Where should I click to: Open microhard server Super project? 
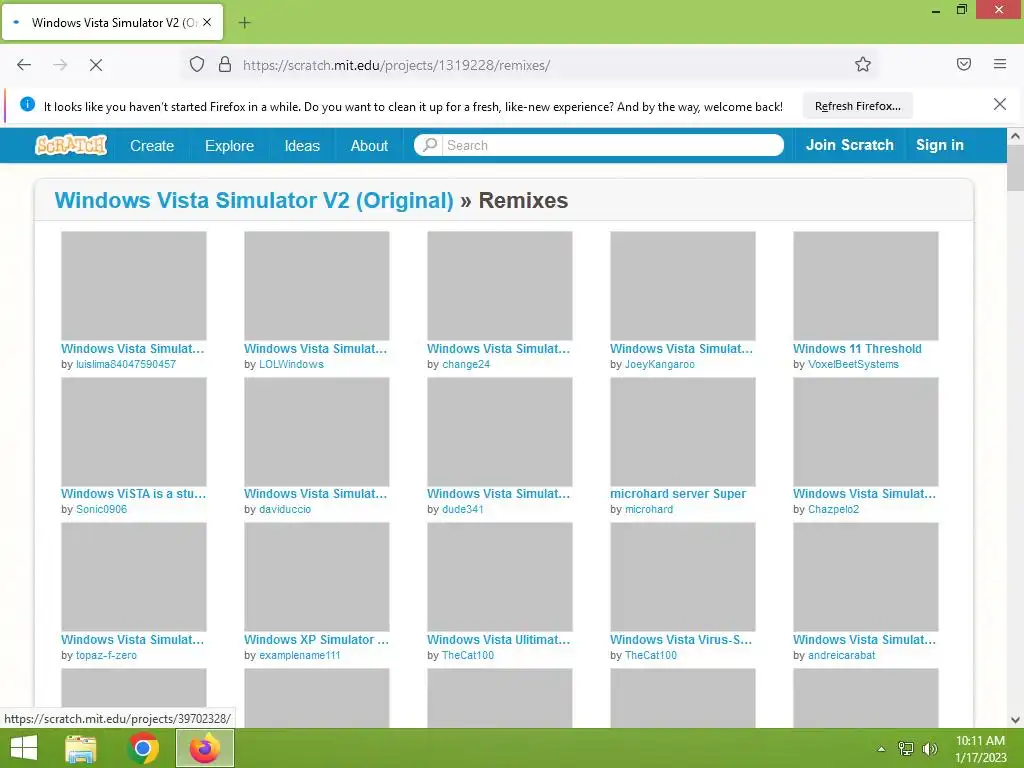[x=678, y=494]
